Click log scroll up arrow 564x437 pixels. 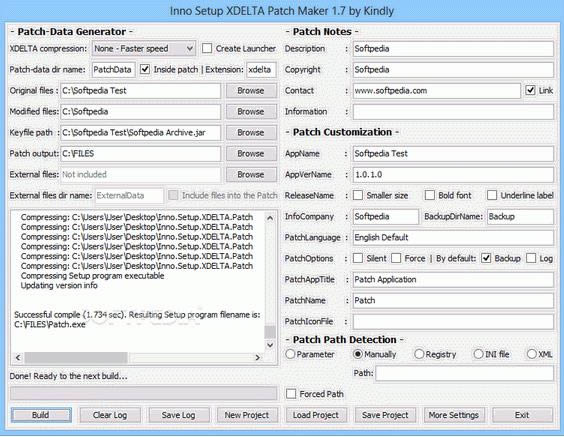coord(270,218)
